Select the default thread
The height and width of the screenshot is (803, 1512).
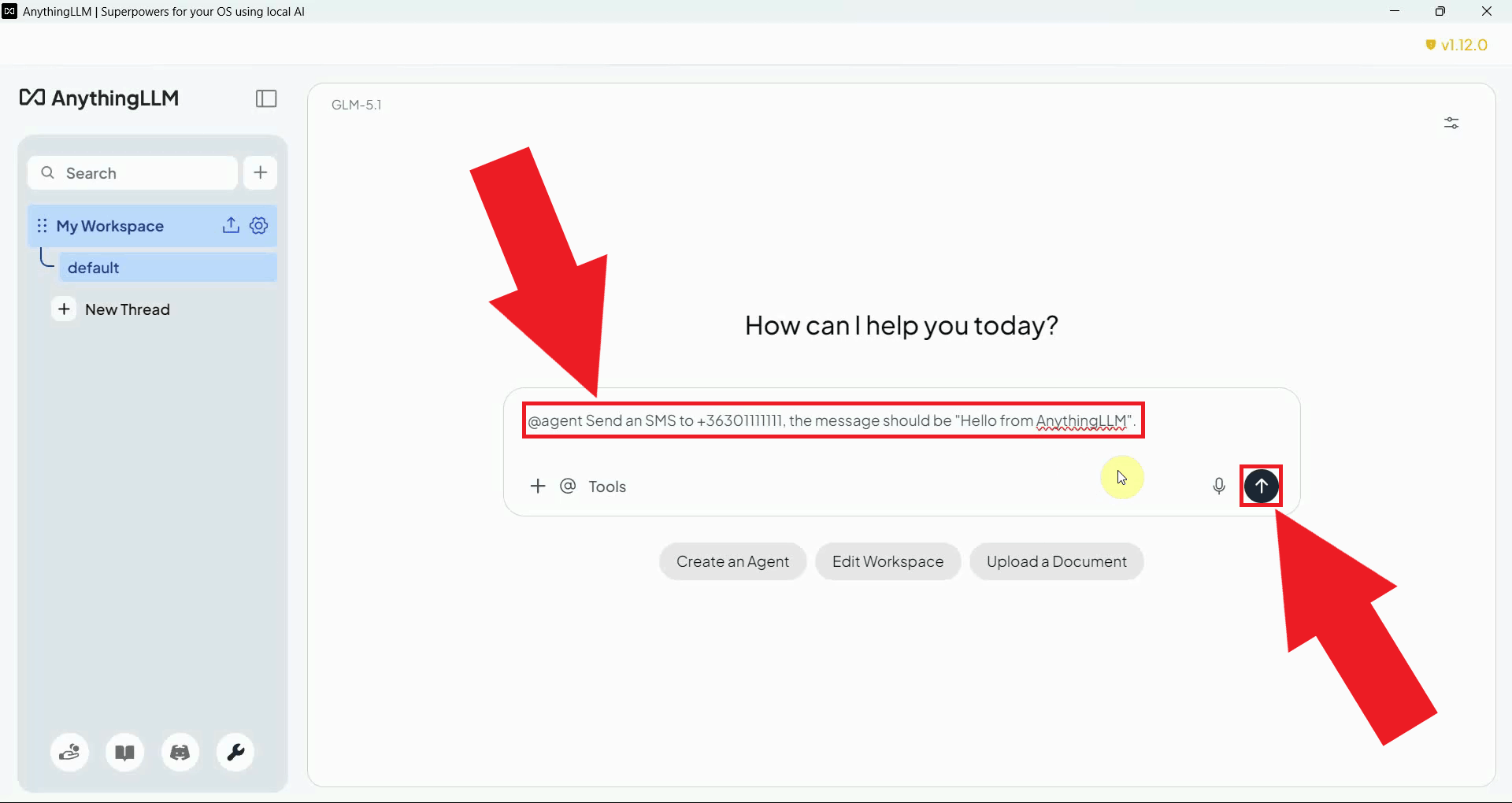pos(168,268)
